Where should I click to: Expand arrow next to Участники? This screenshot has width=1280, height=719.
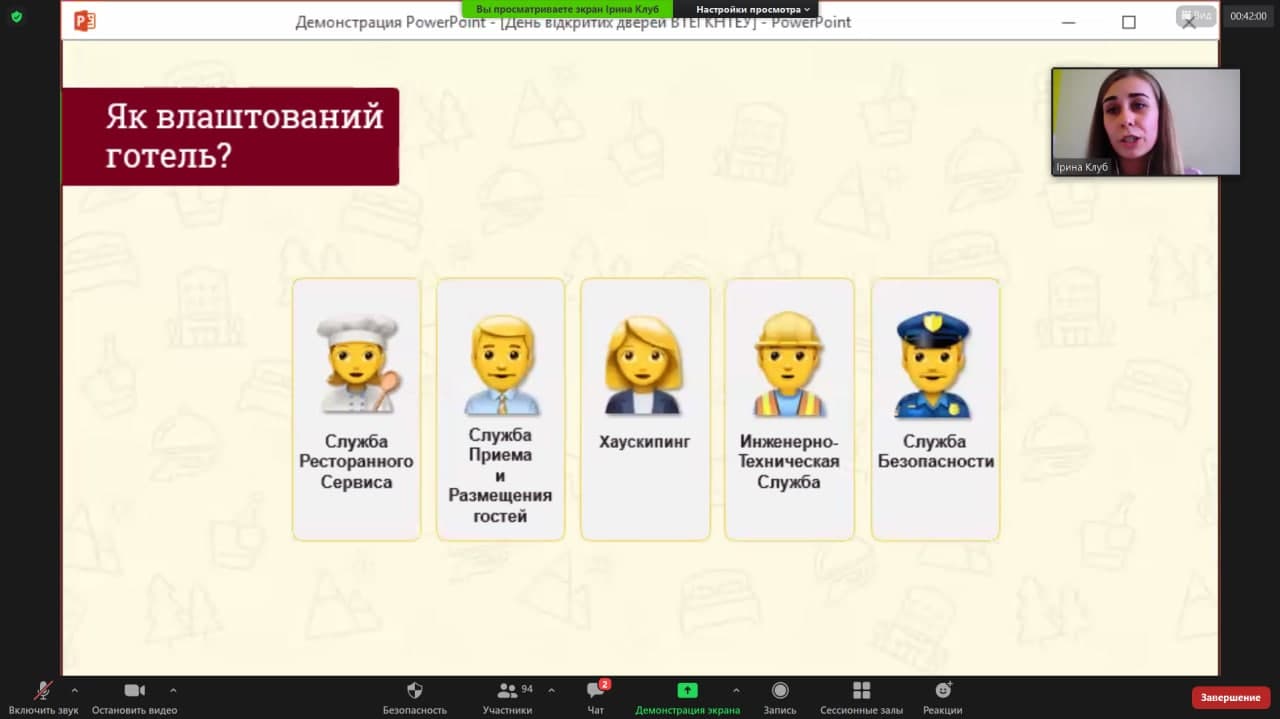pos(551,690)
